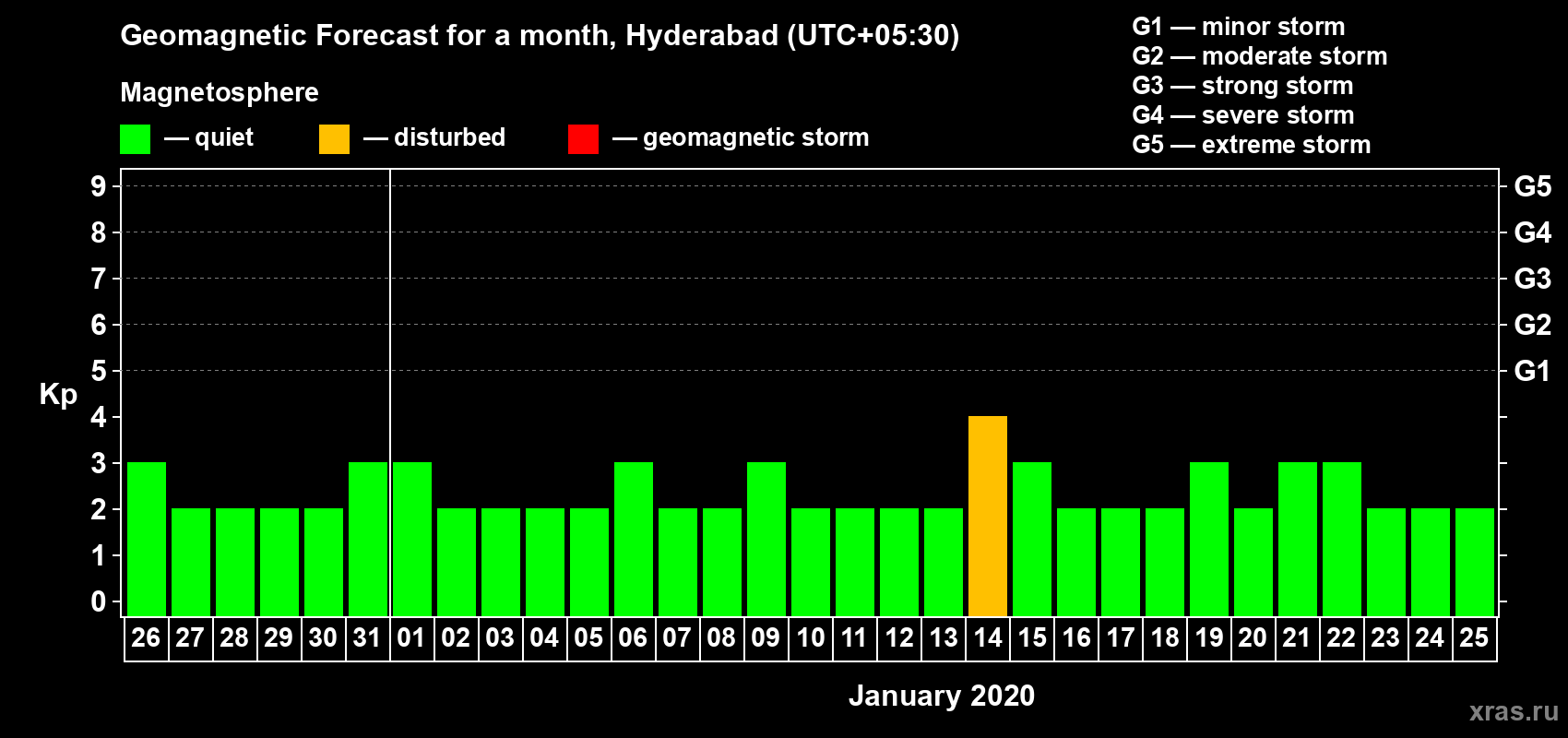Screen dimensions: 1568x738
Task: Click the 'G2 — moderate storm' legend line
Action: (x=1260, y=56)
